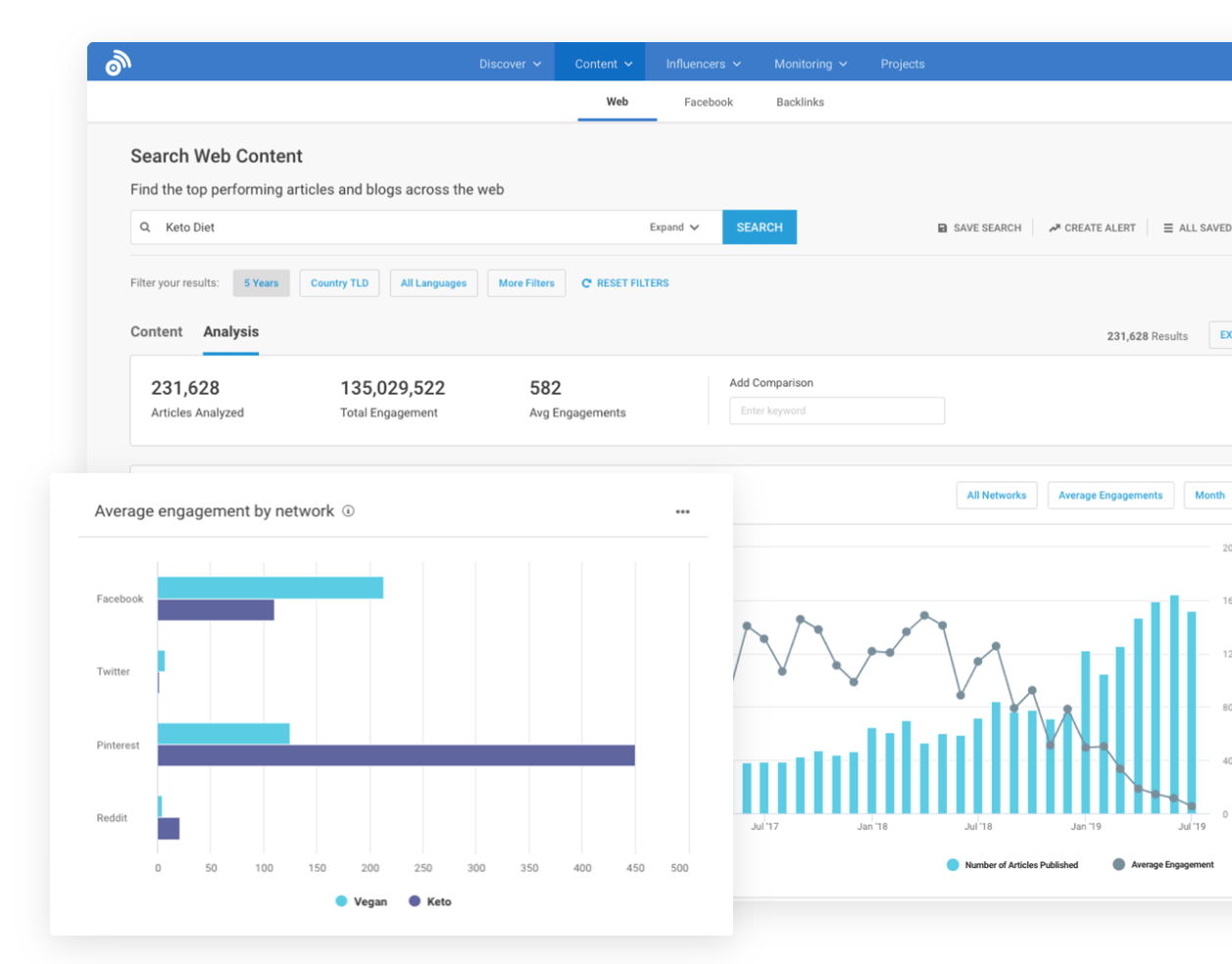Click the trending arrow icon beside CREATE ALERT
Image resolution: width=1232 pixels, height=964 pixels.
tap(1054, 227)
